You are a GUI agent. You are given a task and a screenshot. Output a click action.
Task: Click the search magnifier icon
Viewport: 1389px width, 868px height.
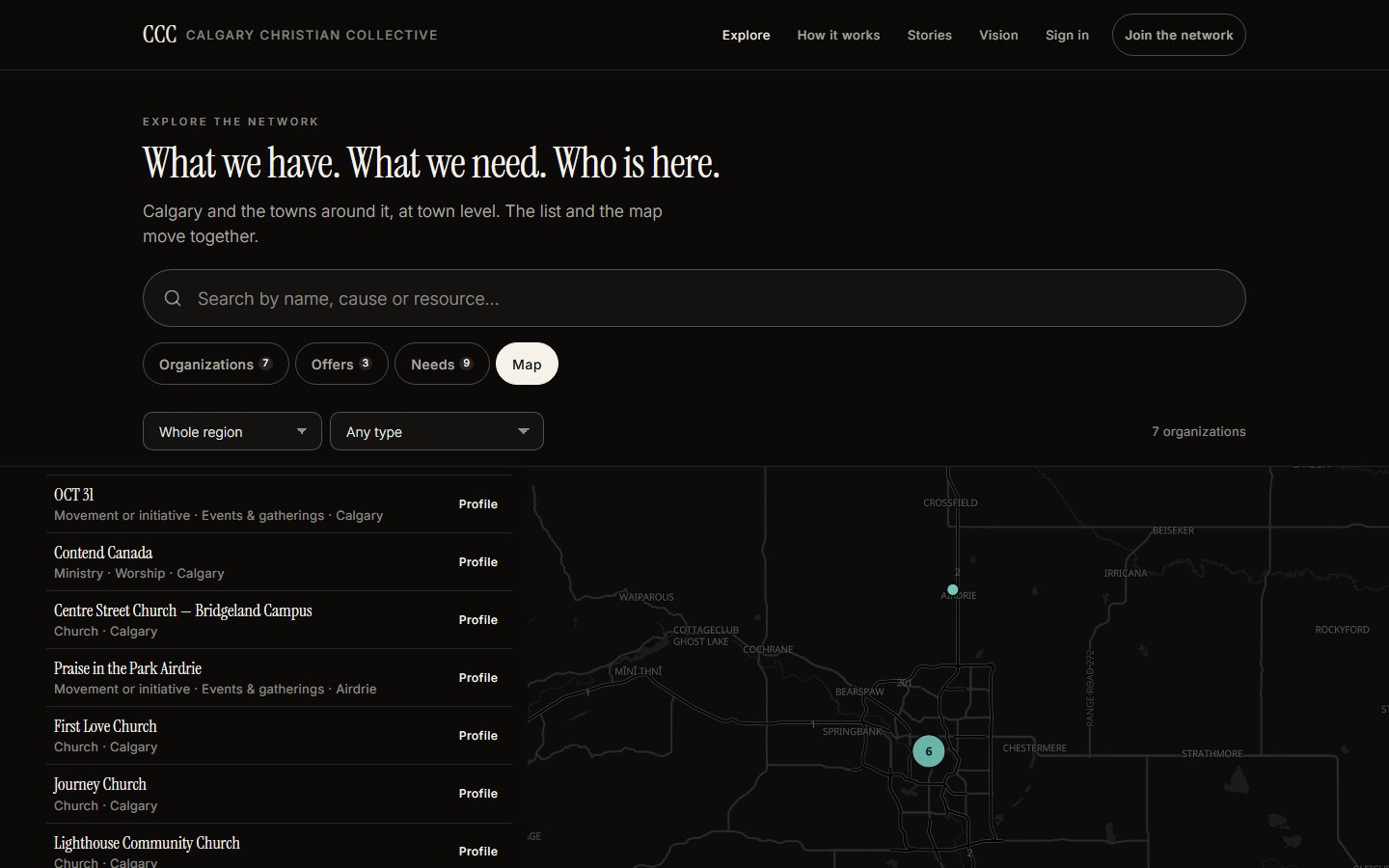point(173,298)
